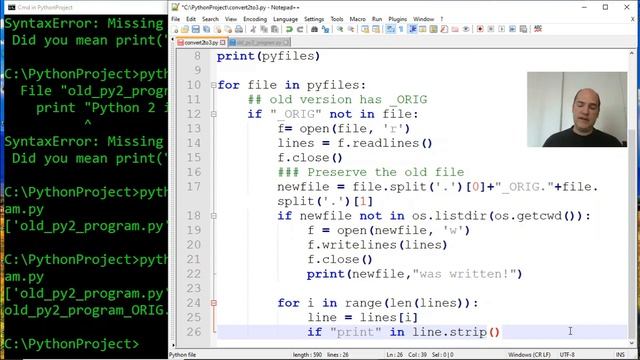640x360 pixels.
Task: Click the Open file toolbar icon
Action: point(185,29)
